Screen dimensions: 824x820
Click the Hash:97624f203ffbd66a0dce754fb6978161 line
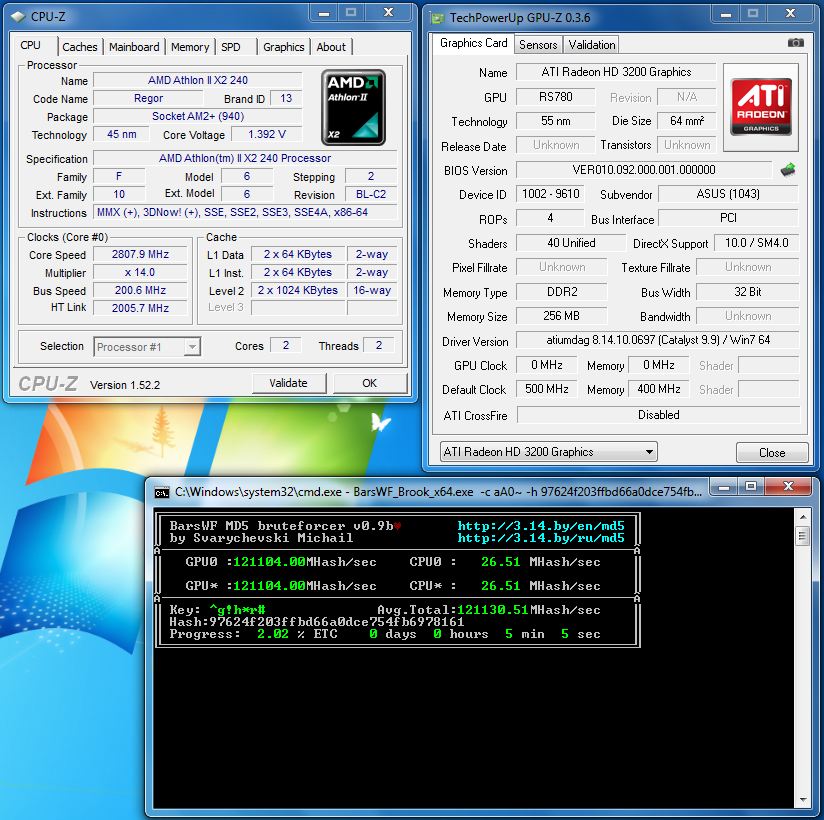pyautogui.click(x=316, y=622)
